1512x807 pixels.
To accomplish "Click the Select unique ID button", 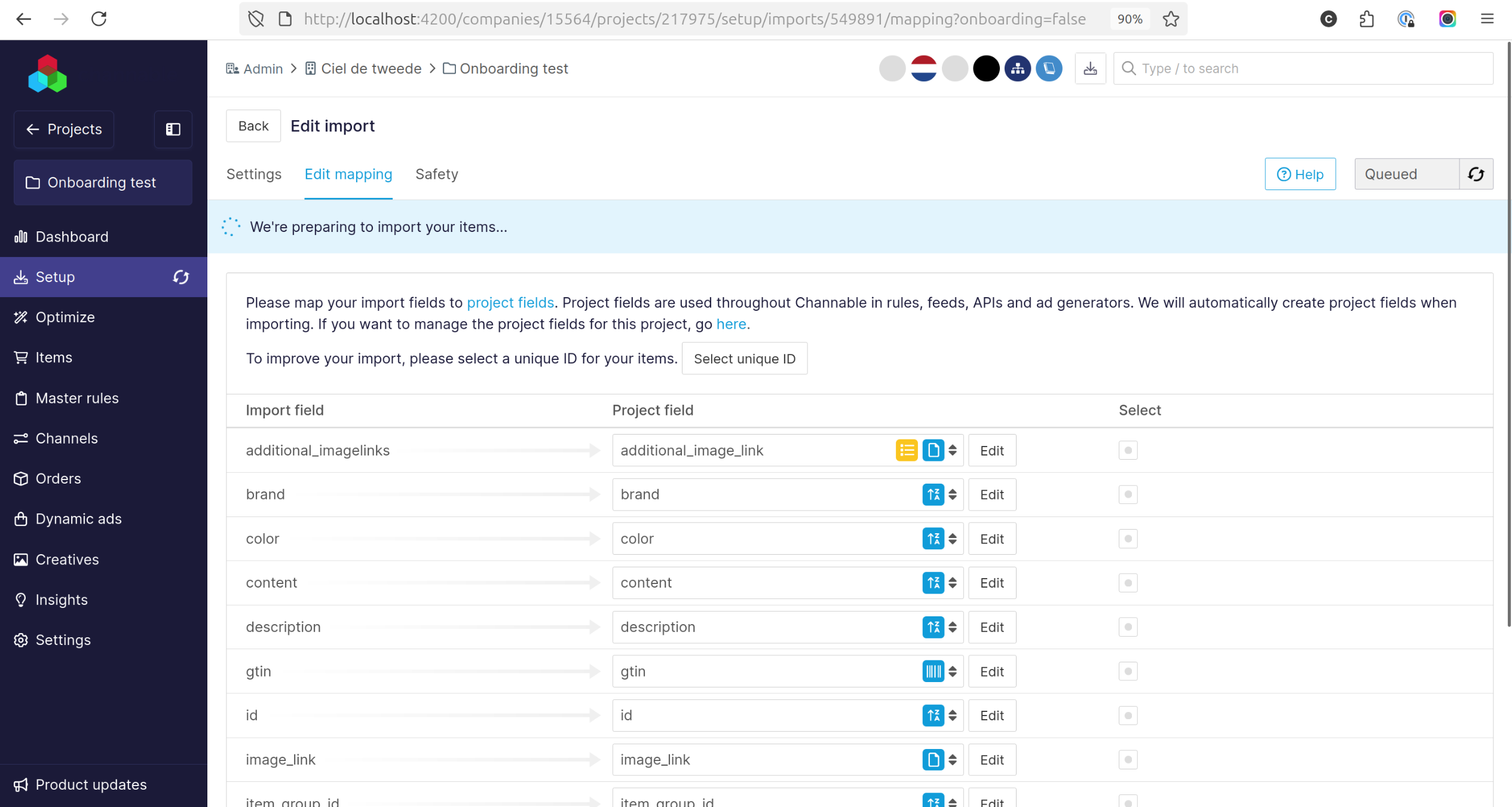I will pos(744,359).
